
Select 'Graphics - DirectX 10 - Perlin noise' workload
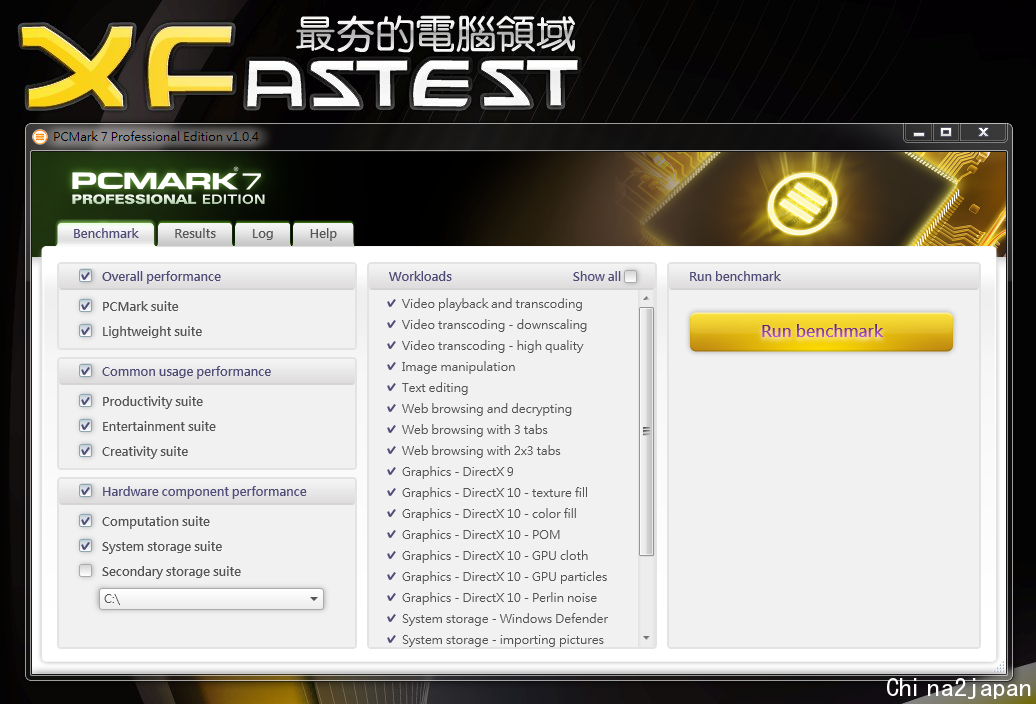500,598
